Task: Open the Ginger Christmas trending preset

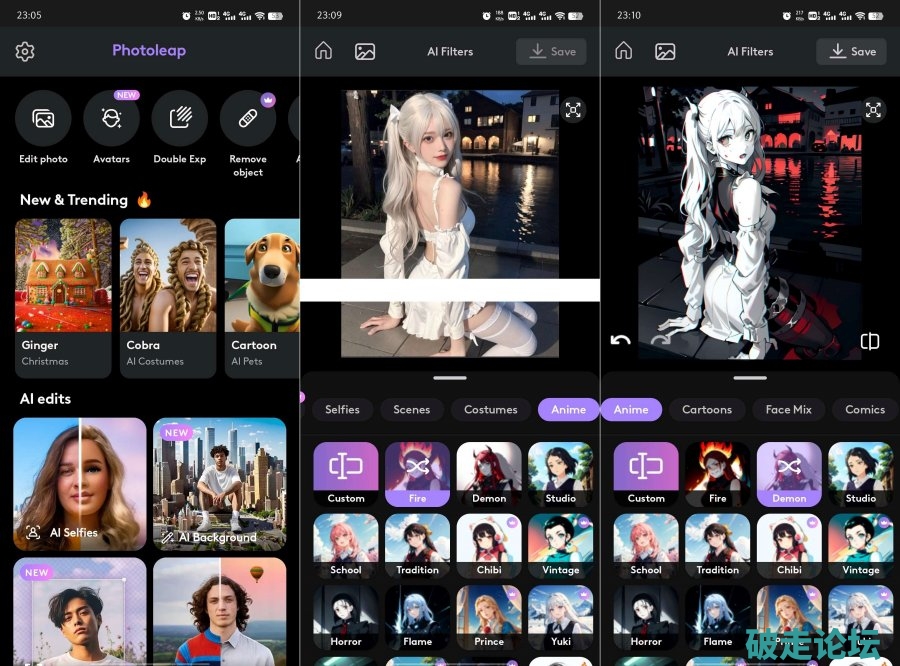Action: click(x=63, y=297)
